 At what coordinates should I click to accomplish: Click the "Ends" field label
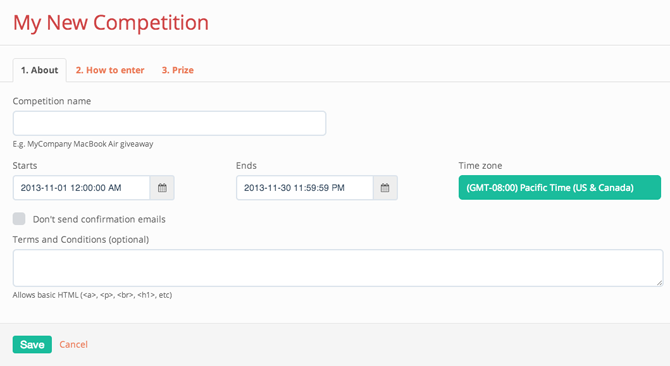tap(246, 166)
